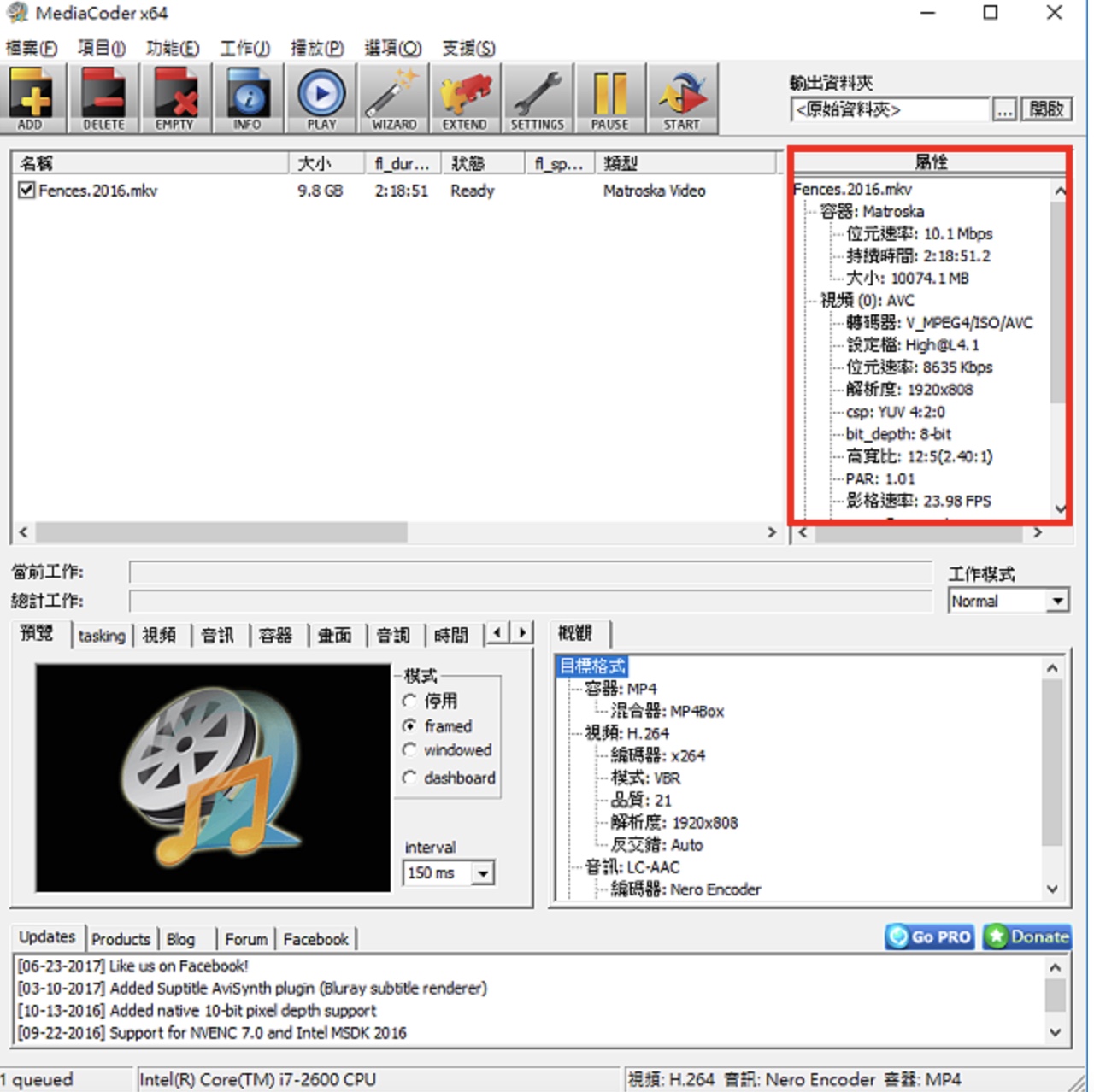Click the Donate button
1094x1092 pixels.
click(x=1026, y=936)
